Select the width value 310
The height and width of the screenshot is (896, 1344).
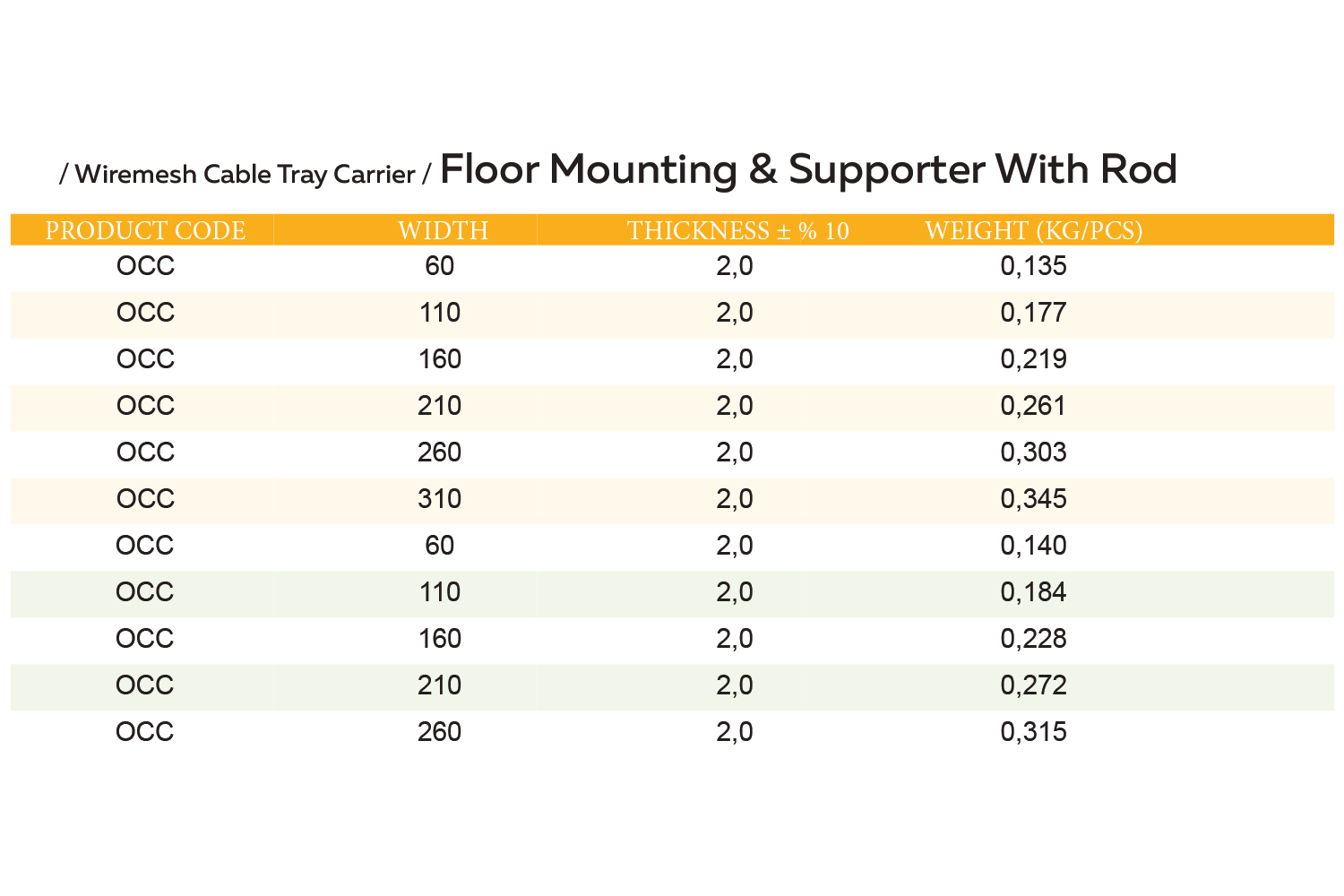coord(439,499)
